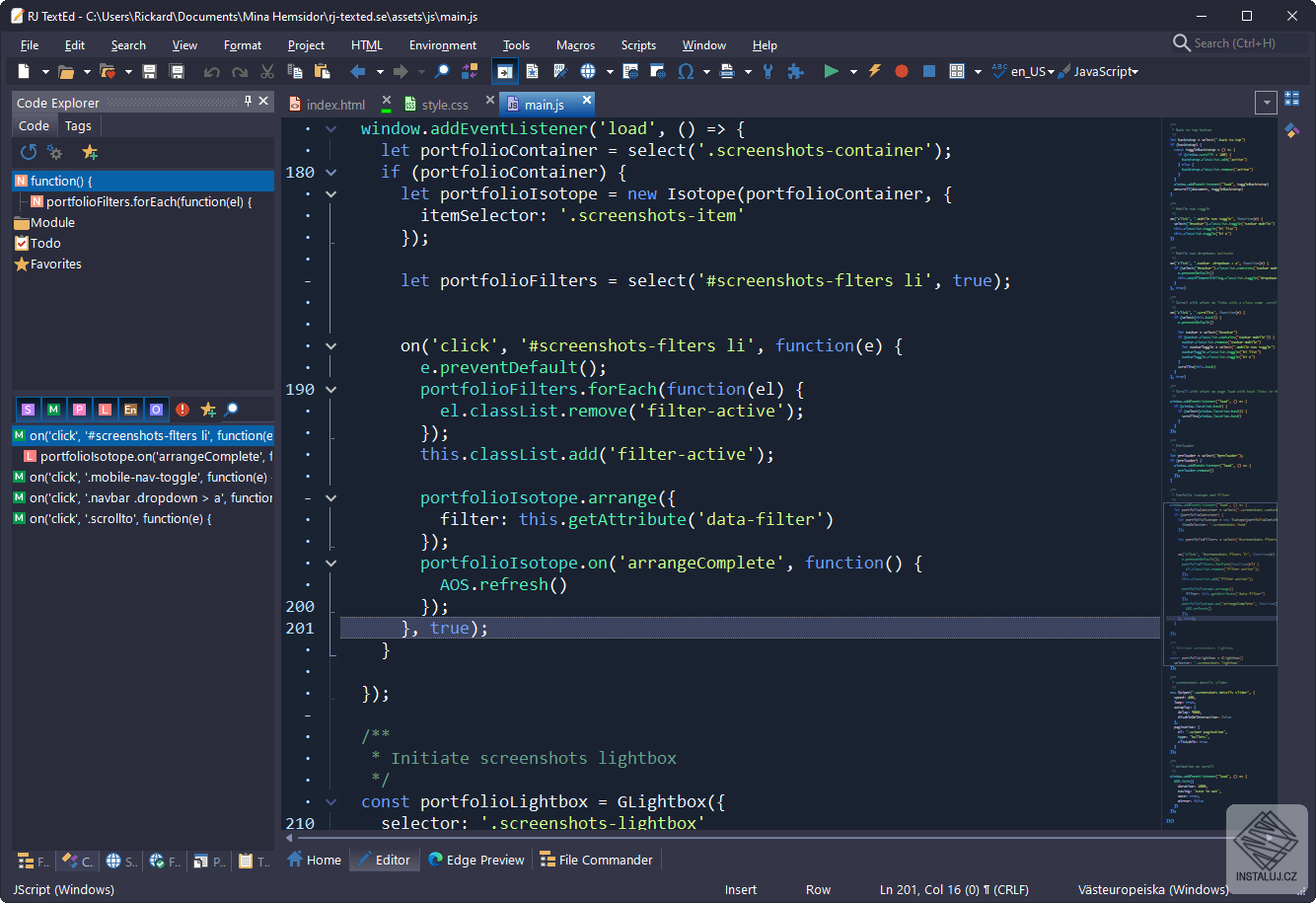This screenshot has height=903, width=1316.
Task: Open the Macros menu
Action: [x=575, y=45]
